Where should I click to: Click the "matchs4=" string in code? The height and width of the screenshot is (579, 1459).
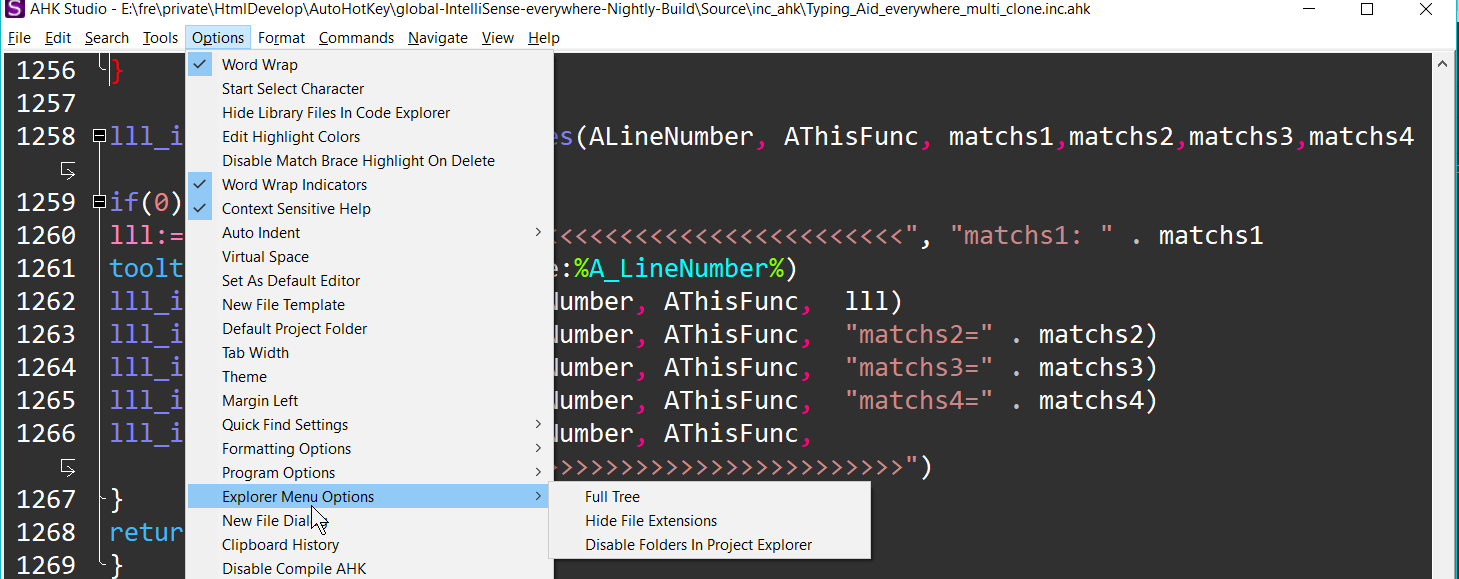pos(919,400)
